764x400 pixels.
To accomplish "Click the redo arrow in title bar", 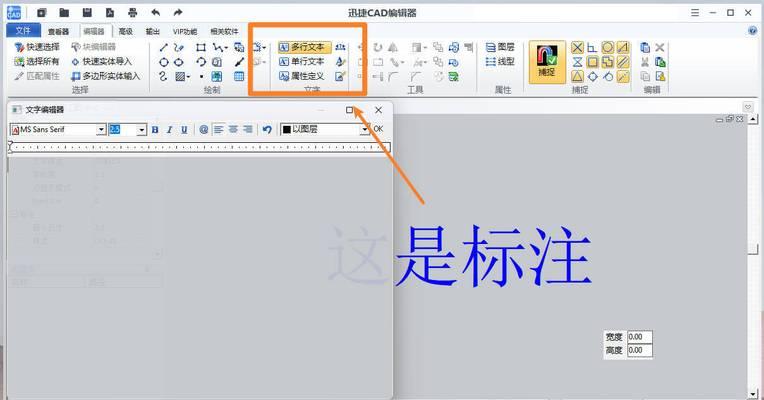I will coord(178,13).
